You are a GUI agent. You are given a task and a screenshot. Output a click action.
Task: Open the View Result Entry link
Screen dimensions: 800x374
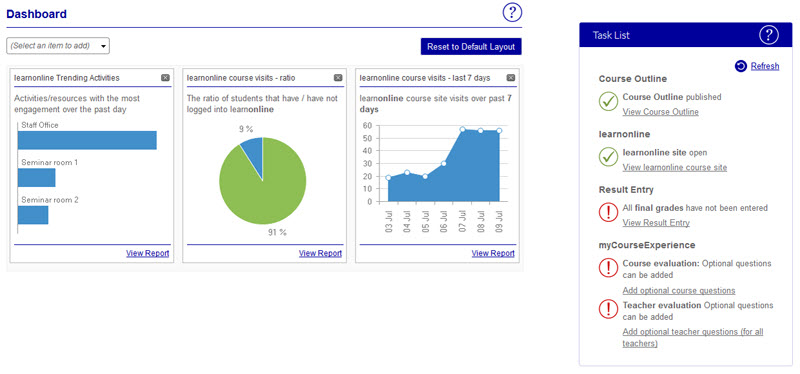[656, 223]
